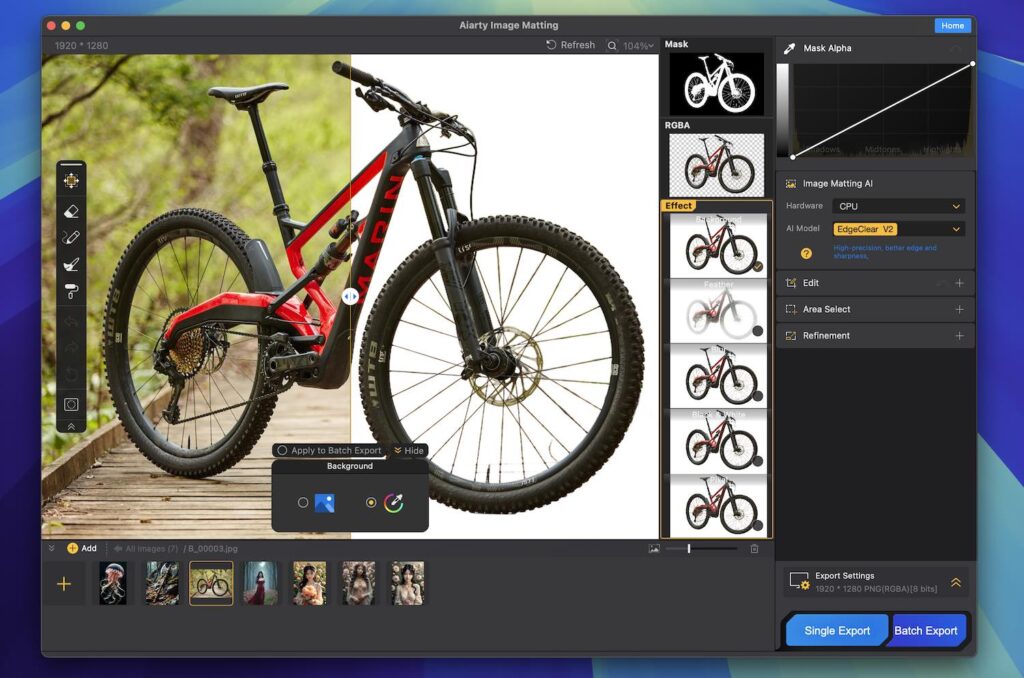Expand the Refinement section

point(959,336)
